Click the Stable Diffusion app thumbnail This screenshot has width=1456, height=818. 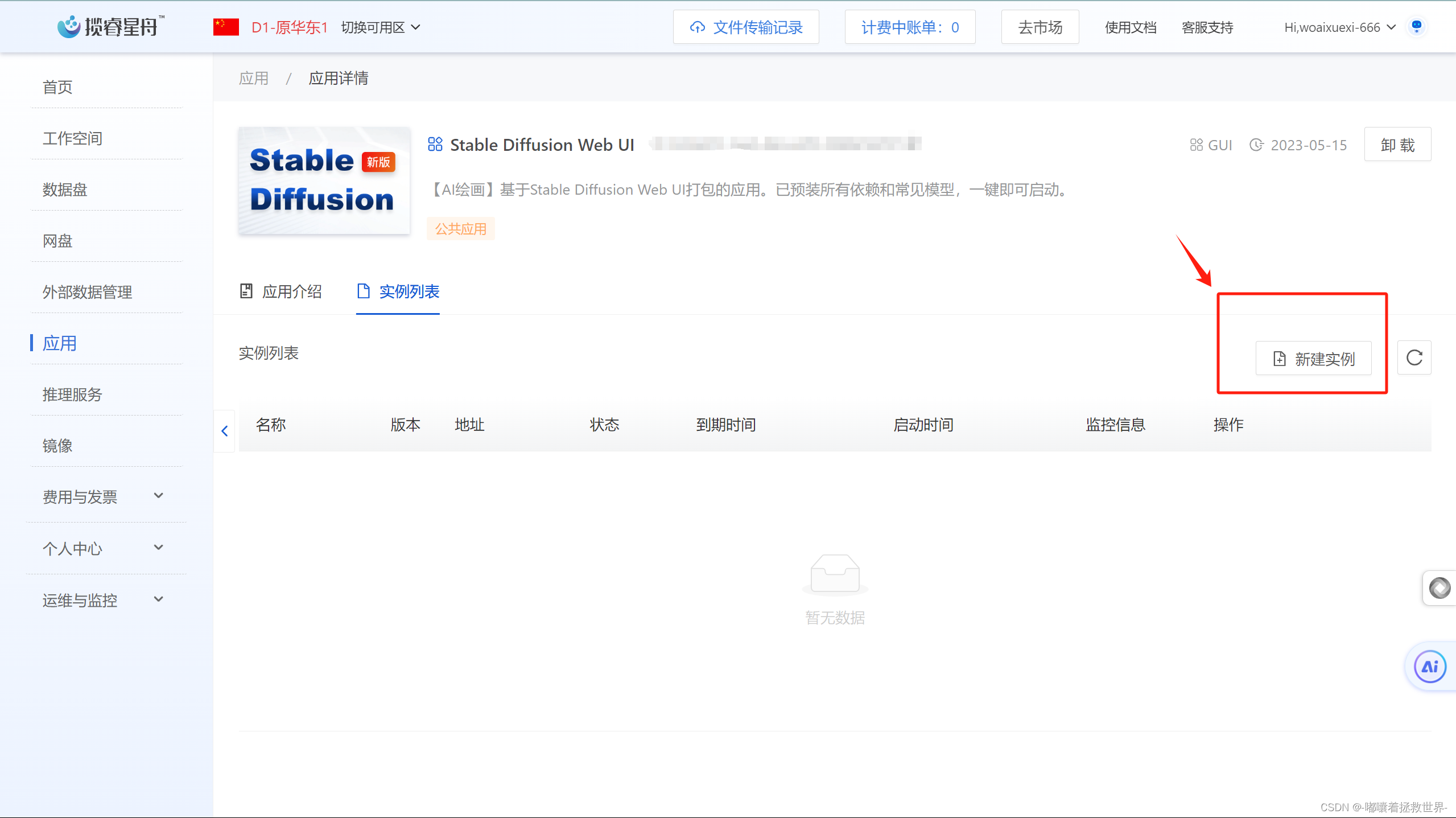pos(324,180)
